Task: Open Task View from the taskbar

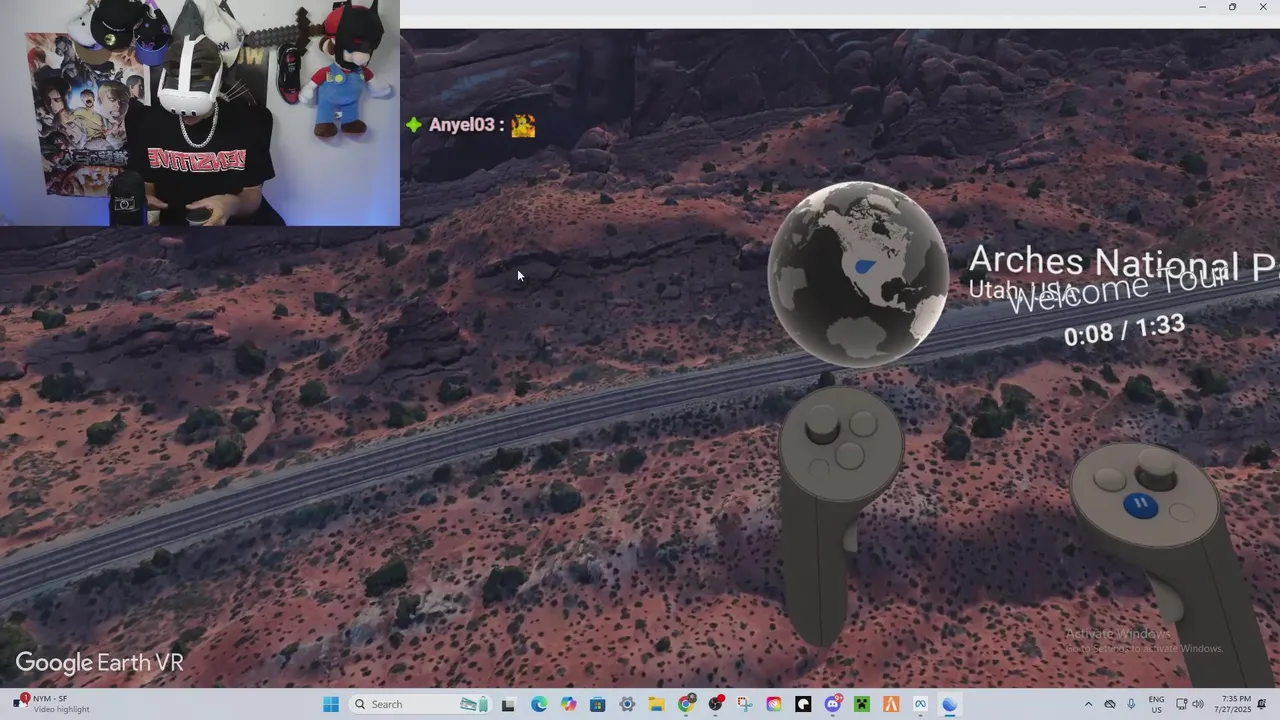Action: (508, 704)
